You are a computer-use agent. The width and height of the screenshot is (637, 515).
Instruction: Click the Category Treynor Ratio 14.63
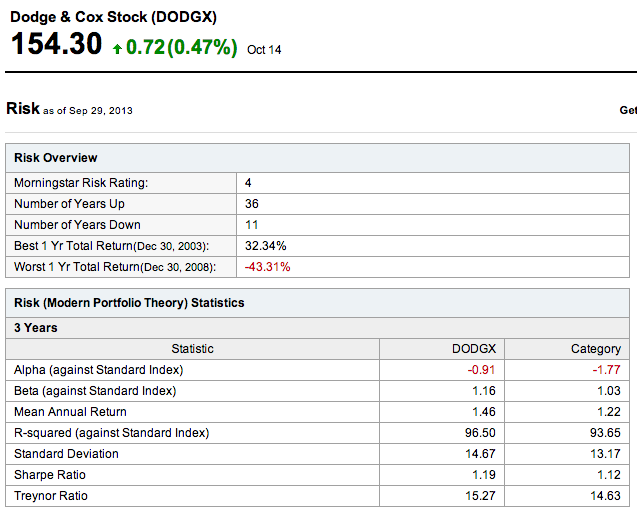(605, 496)
